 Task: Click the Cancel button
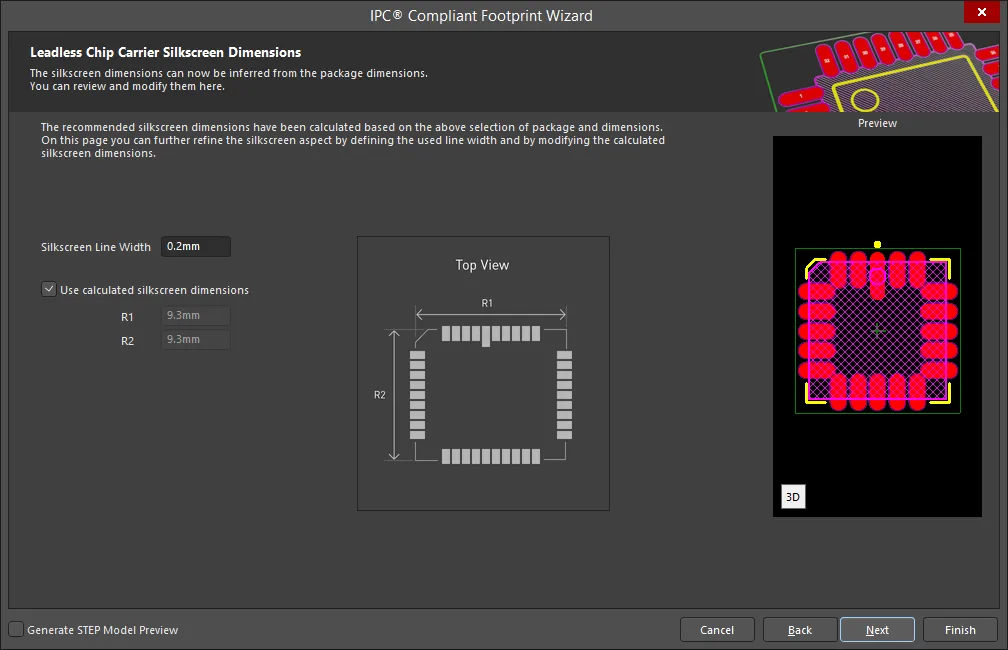point(717,630)
